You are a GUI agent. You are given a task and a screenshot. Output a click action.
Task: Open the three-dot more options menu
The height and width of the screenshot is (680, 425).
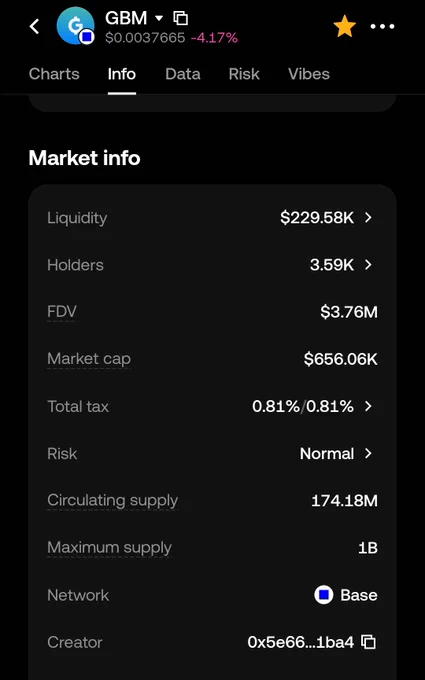coord(382,26)
